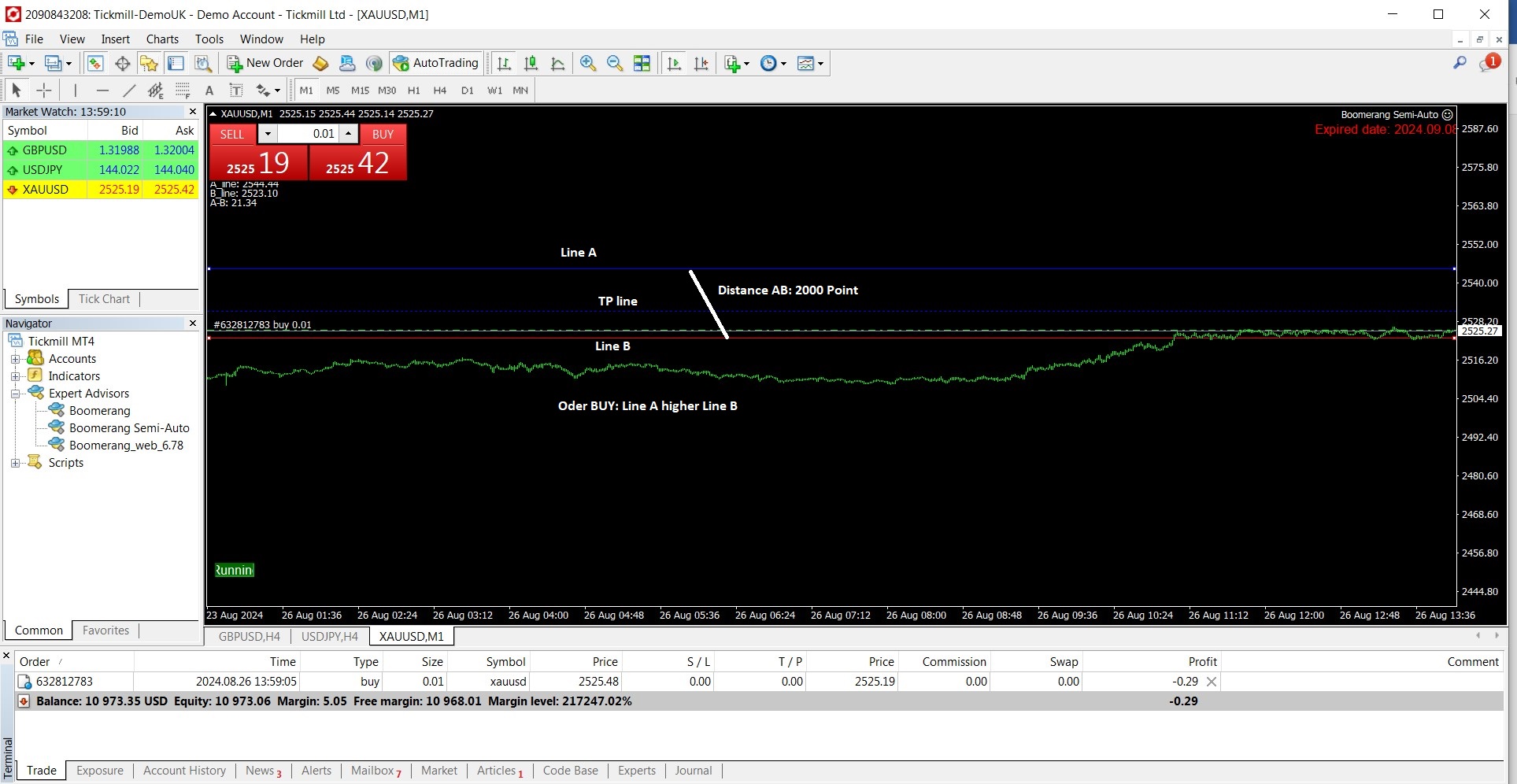Viewport: 1517px width, 784px height.
Task: Decrease lot volume with down arrow
Action: [268, 134]
